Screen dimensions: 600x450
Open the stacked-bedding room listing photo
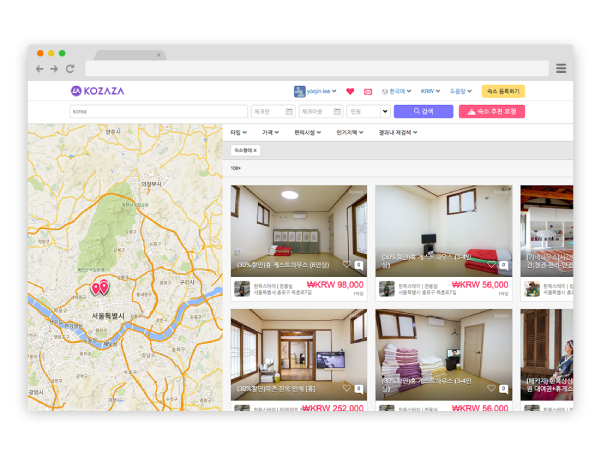coord(443,355)
